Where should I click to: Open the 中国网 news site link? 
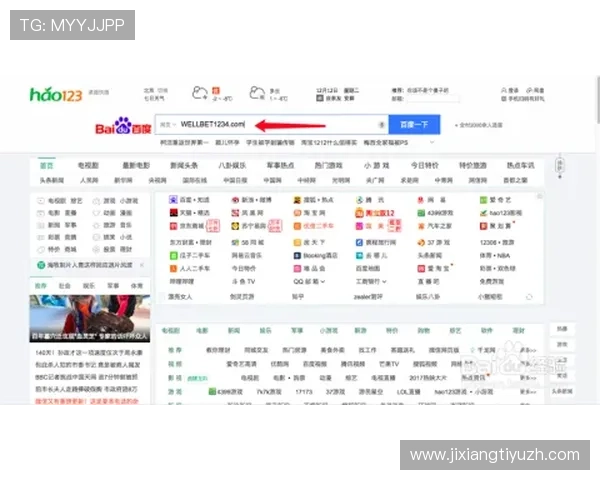pos(272,180)
